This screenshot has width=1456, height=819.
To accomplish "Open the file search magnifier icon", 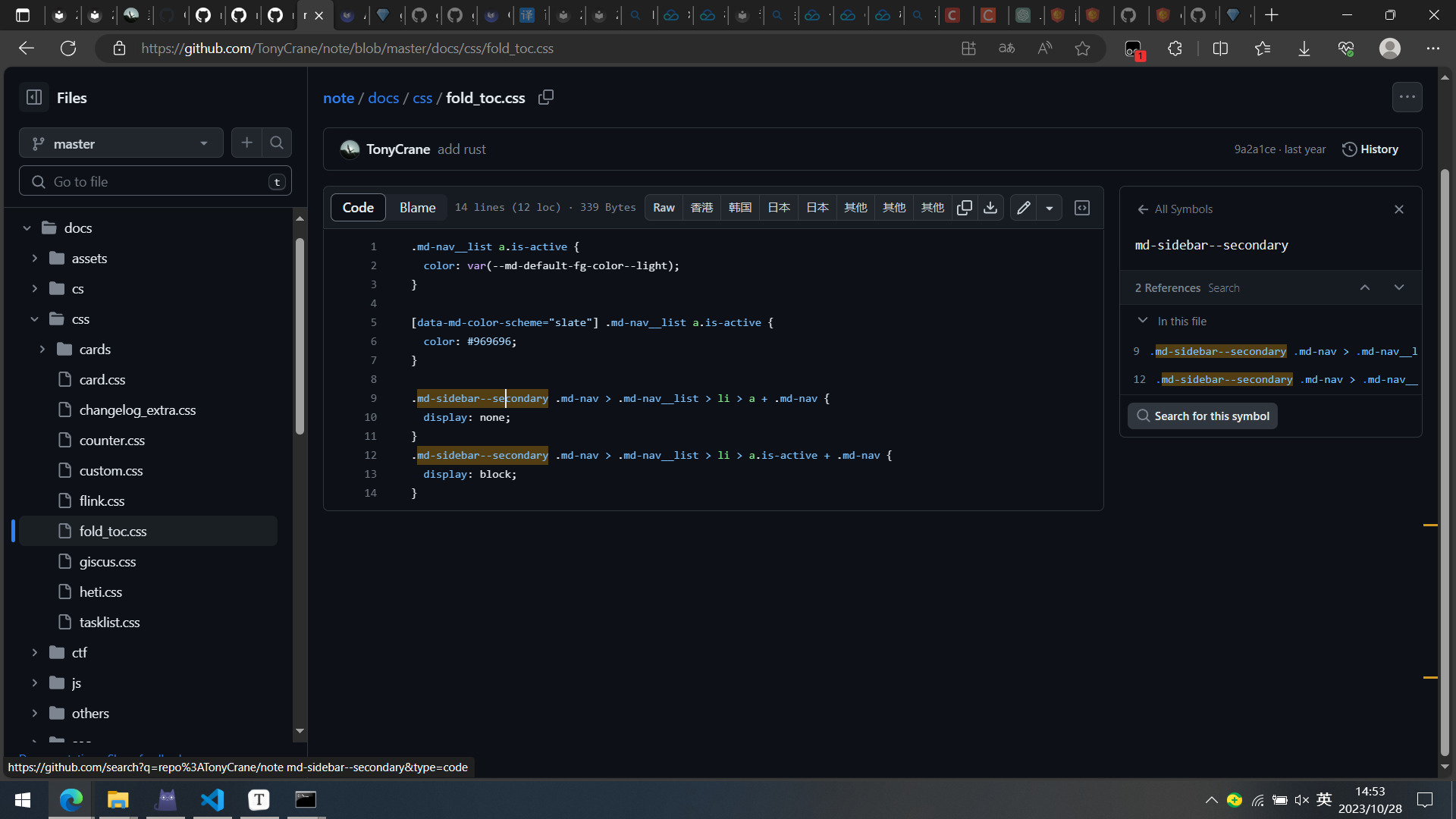I will click(277, 143).
